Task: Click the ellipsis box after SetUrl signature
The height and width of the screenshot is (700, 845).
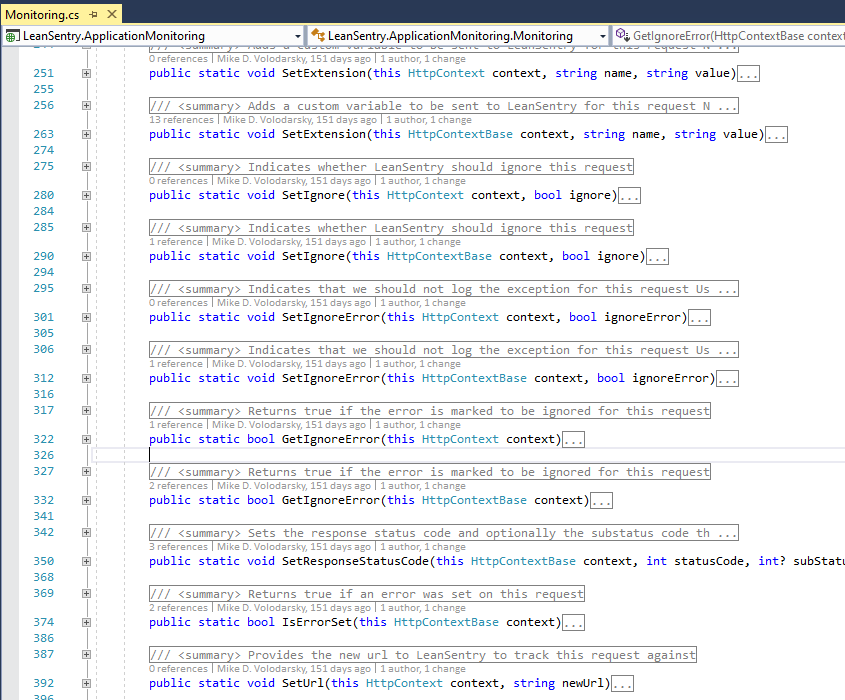Action: (622, 684)
